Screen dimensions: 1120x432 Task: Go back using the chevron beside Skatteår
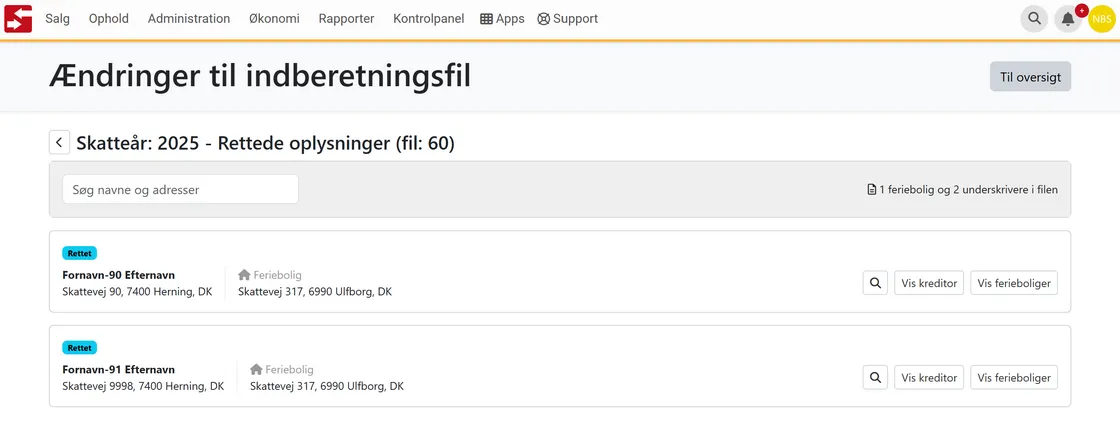click(x=59, y=143)
